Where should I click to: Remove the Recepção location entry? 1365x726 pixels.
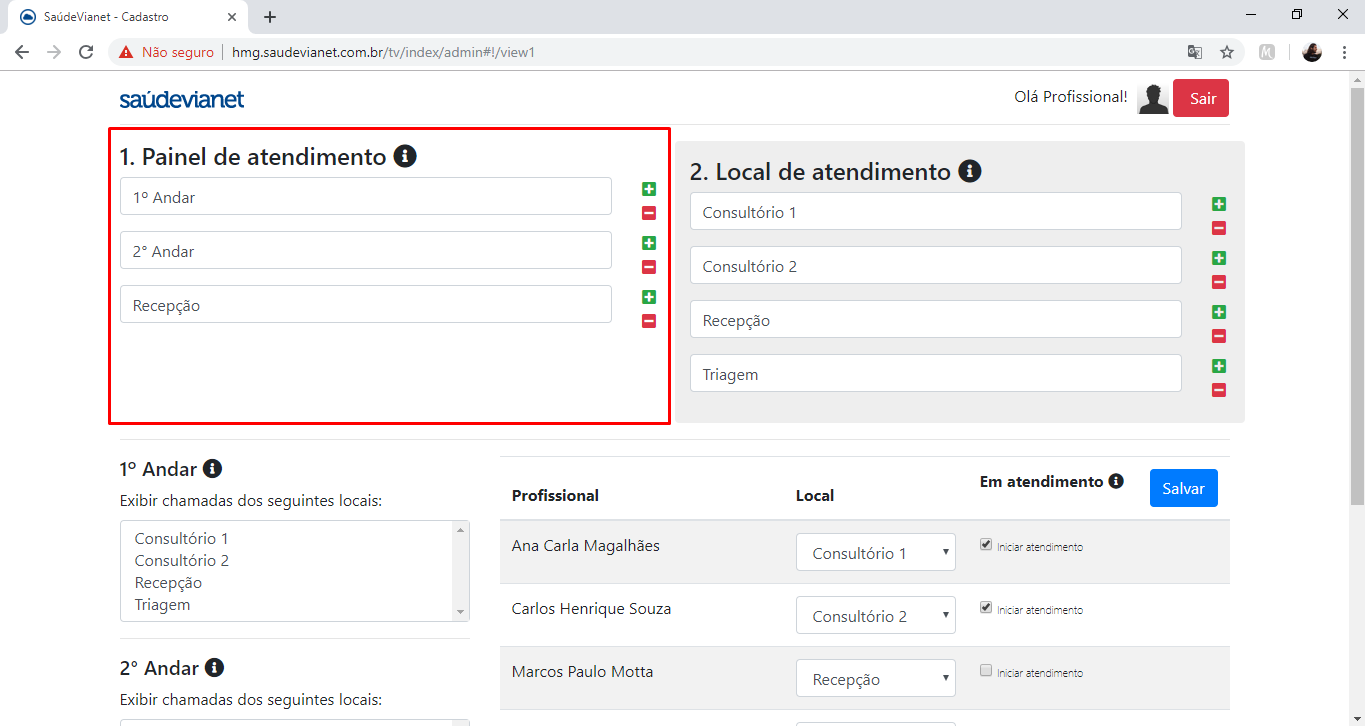pyautogui.click(x=1219, y=336)
